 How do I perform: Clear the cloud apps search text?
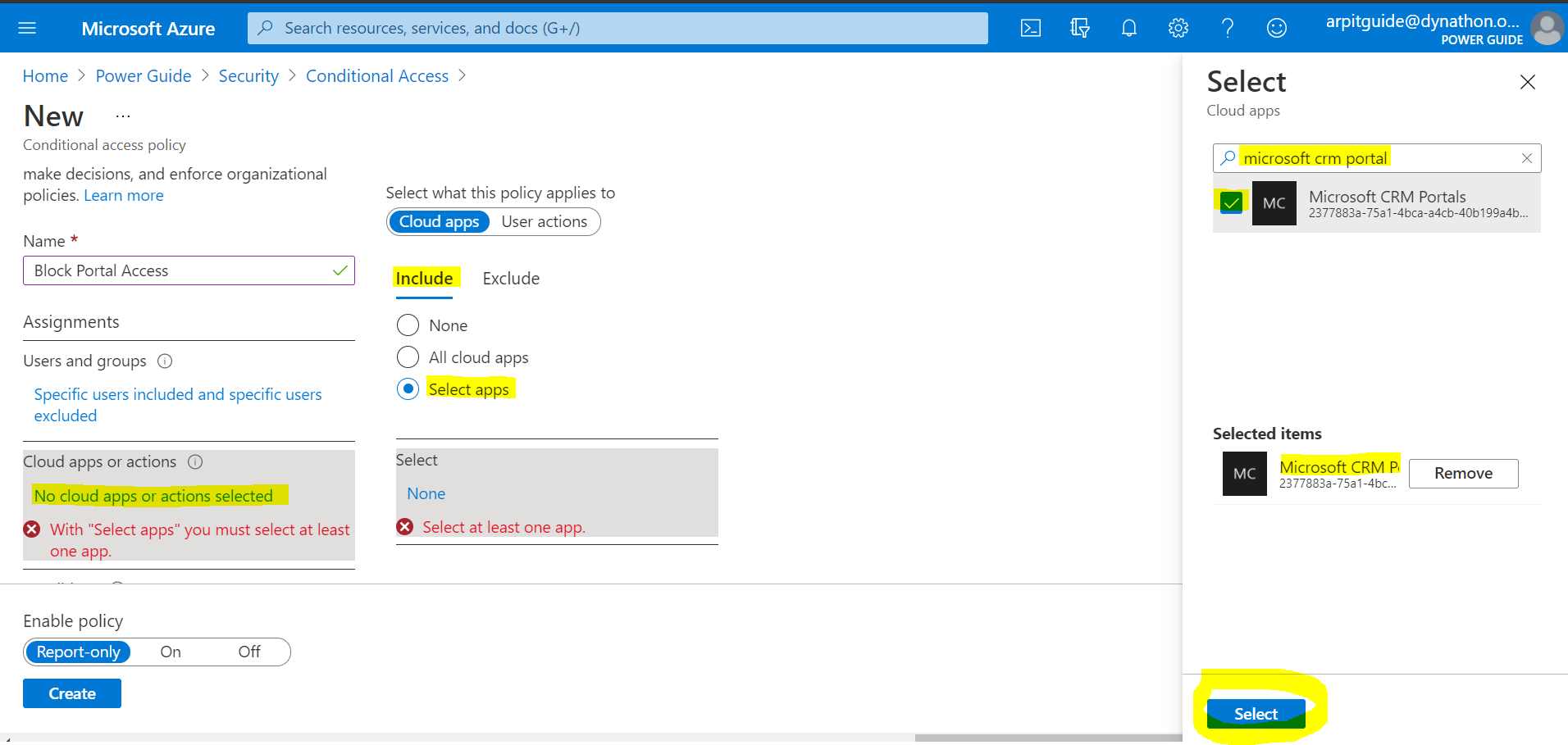pyautogui.click(x=1527, y=158)
